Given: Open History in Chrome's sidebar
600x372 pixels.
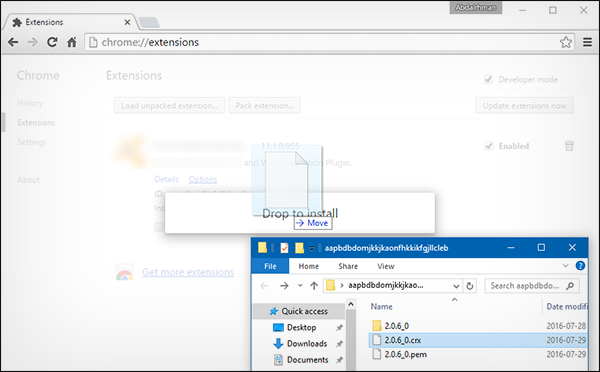Looking at the screenshot, I should (30, 103).
